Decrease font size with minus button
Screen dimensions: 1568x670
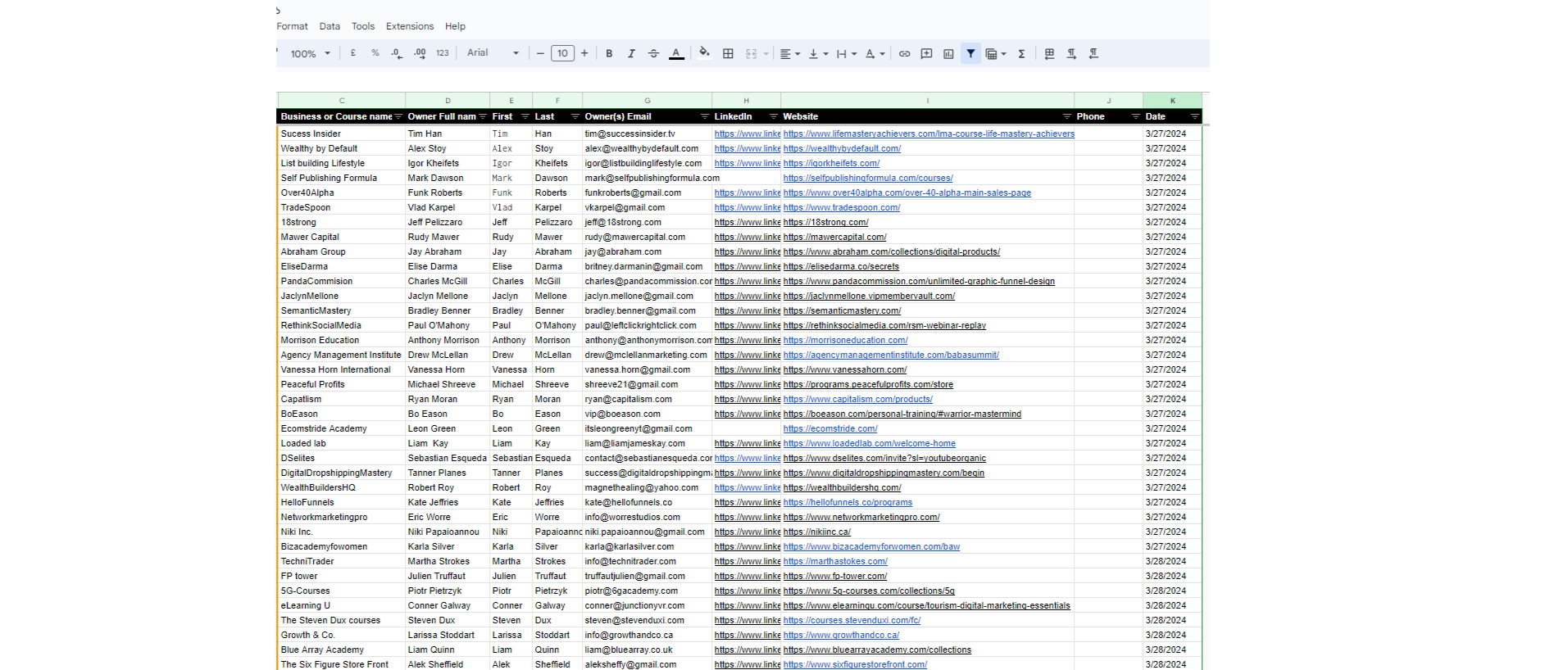pos(540,53)
